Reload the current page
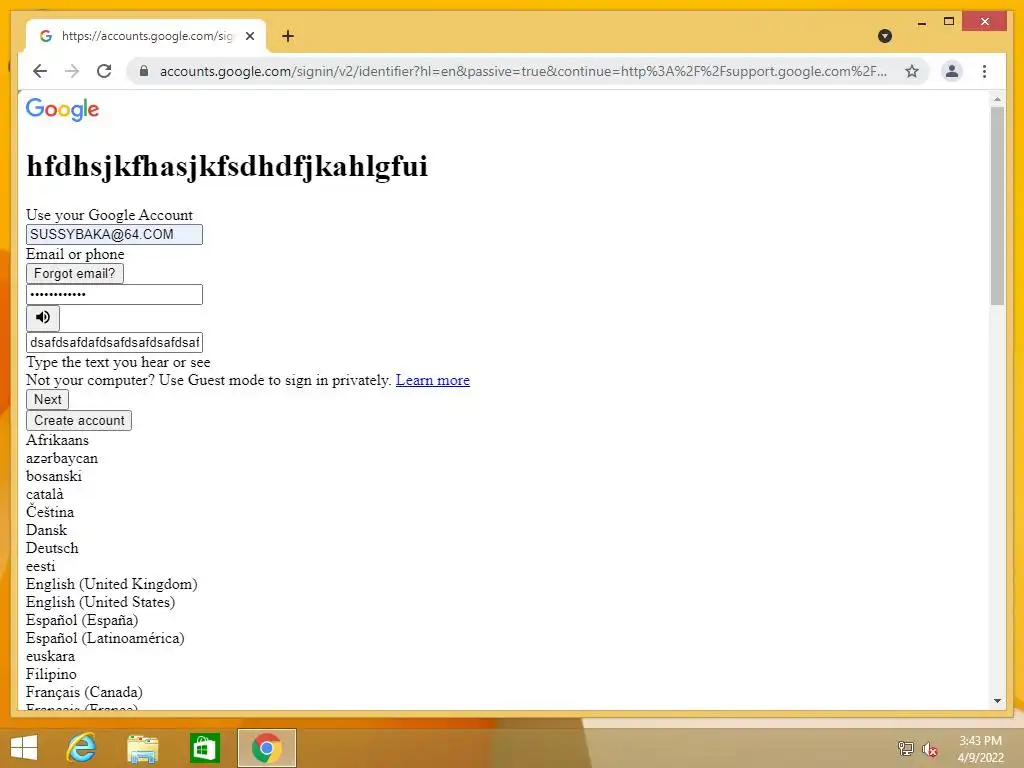The width and height of the screenshot is (1024, 768). (x=104, y=71)
